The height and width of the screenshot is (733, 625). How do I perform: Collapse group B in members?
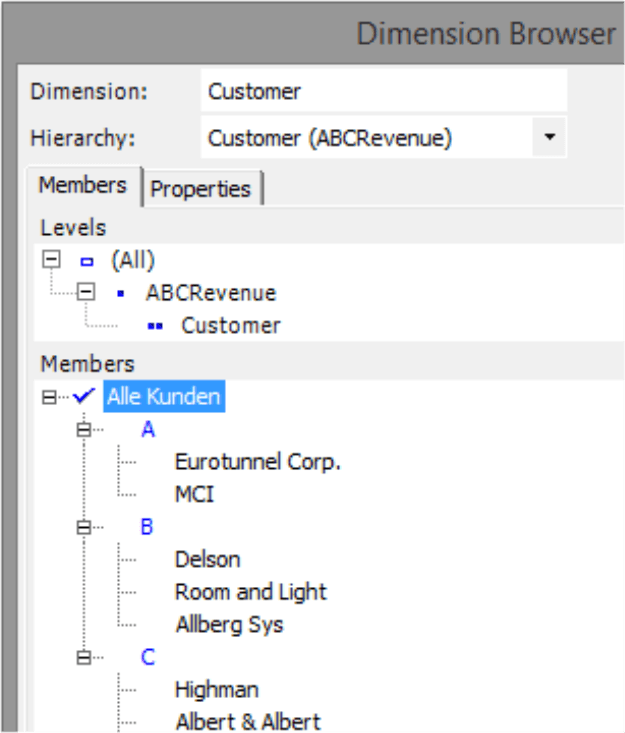[84, 527]
